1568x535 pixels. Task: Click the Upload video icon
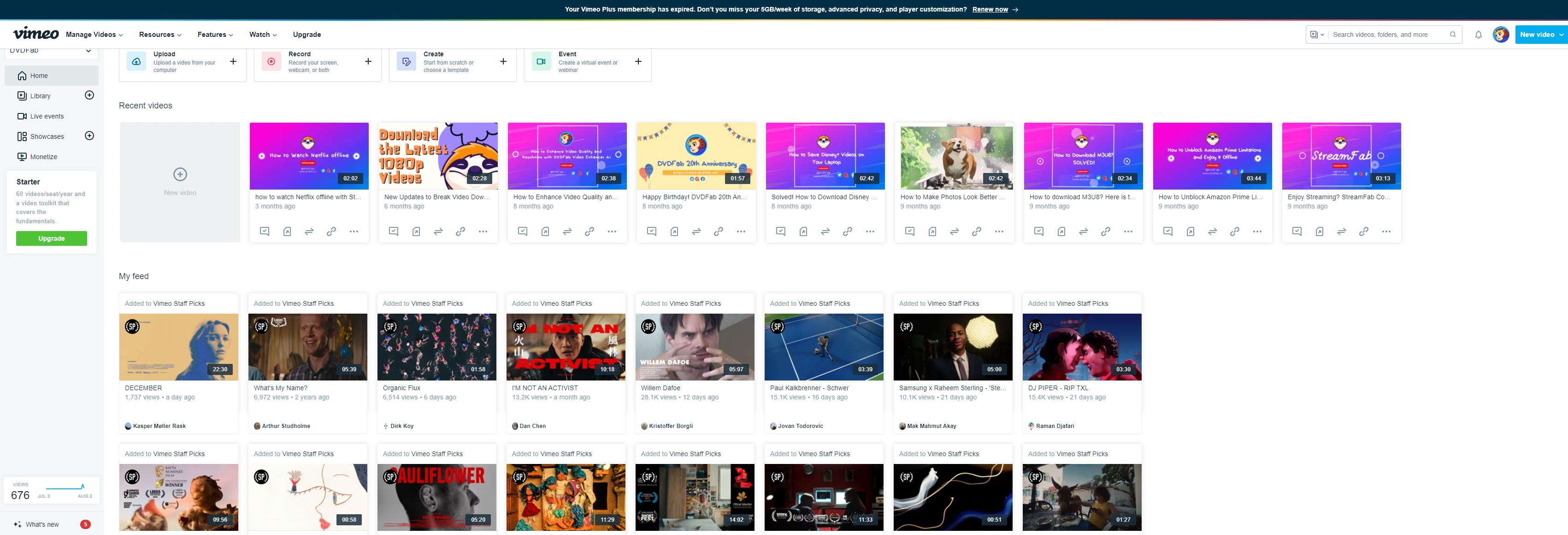136,62
